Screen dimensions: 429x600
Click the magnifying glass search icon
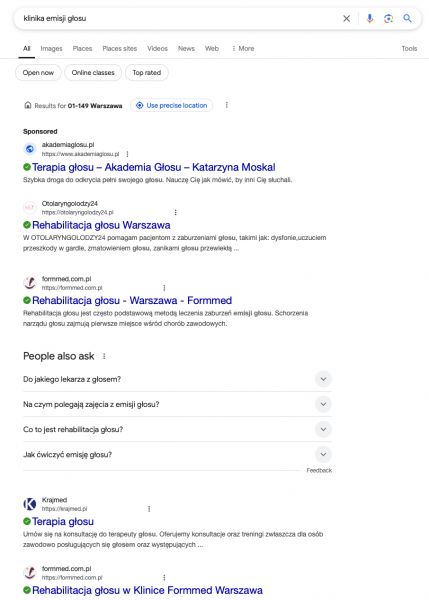point(408,18)
